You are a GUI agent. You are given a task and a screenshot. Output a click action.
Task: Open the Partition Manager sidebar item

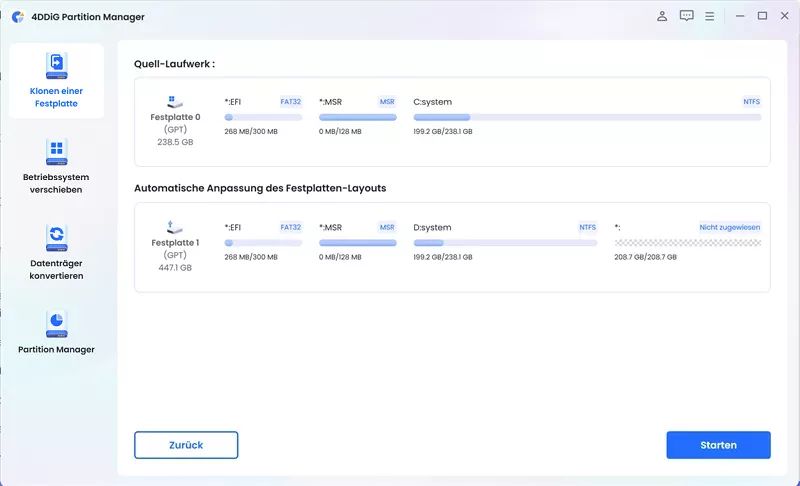coord(56,332)
